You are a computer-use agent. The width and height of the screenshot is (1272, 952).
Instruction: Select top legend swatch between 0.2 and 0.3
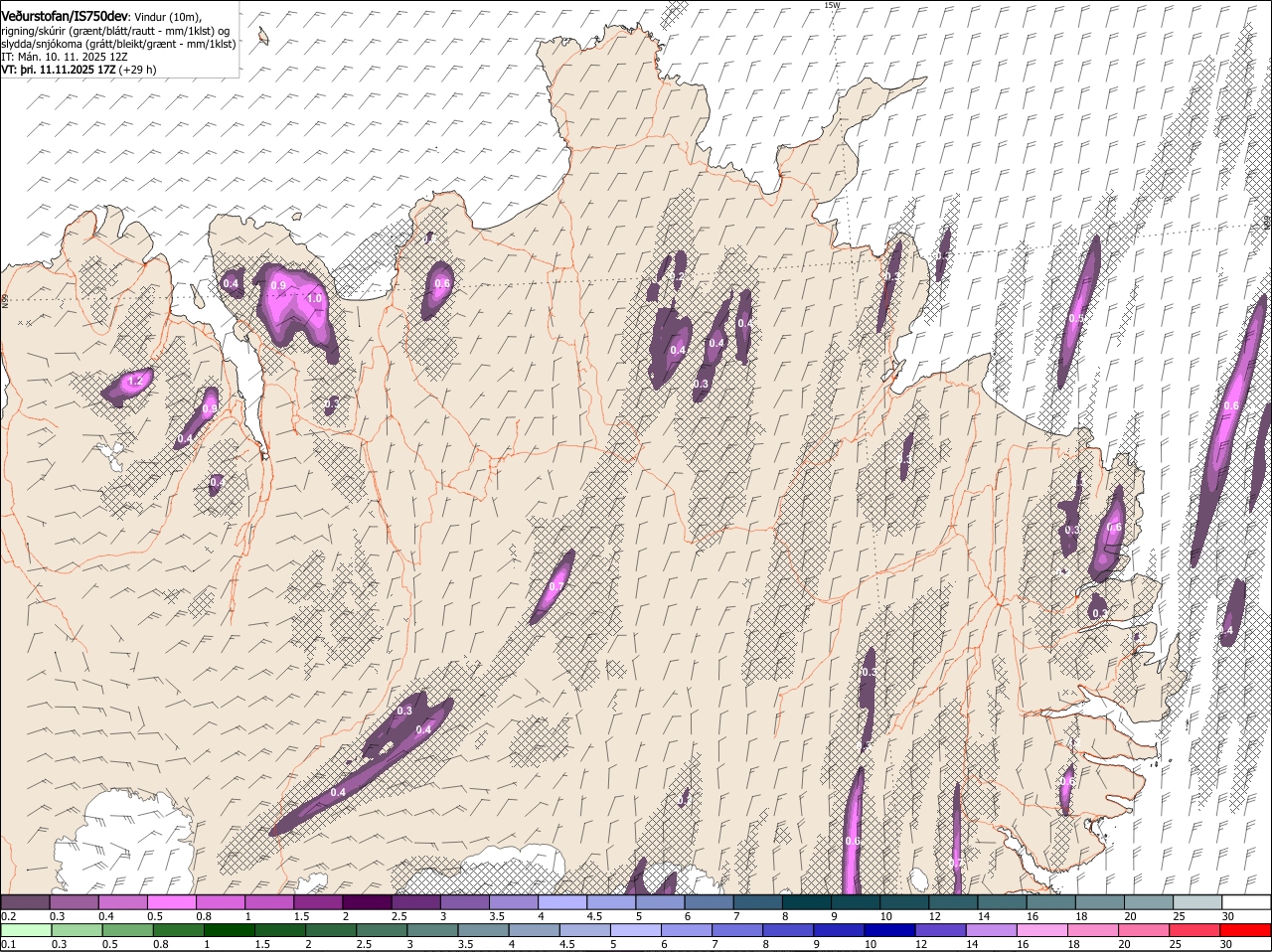coord(25,901)
